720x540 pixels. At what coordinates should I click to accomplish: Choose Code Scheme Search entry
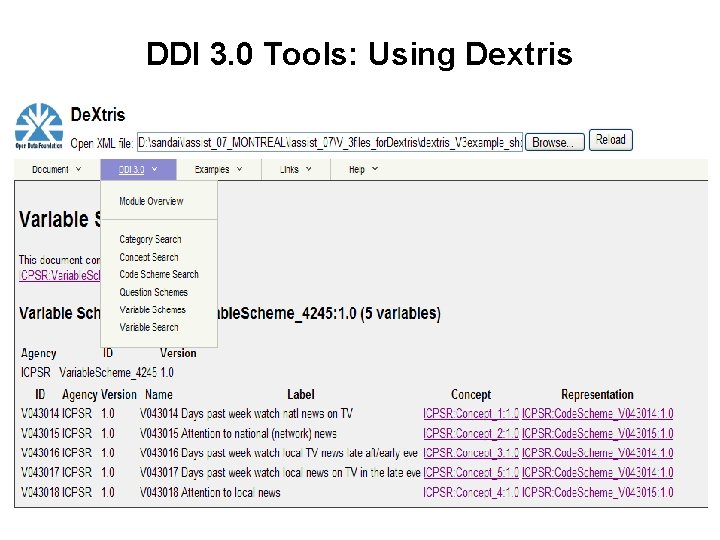pos(159,274)
